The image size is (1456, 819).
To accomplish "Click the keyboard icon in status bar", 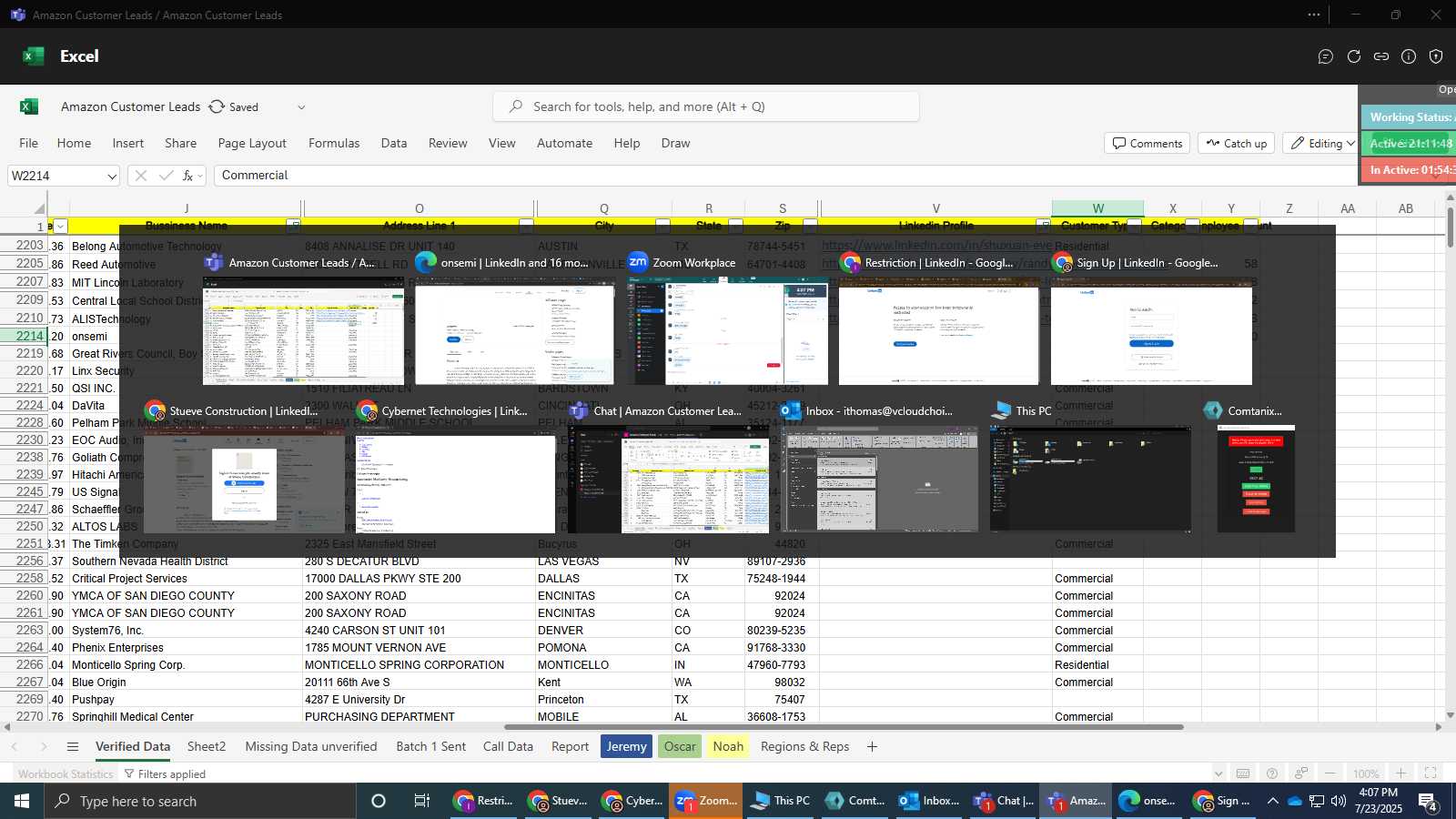I will click(1243, 773).
